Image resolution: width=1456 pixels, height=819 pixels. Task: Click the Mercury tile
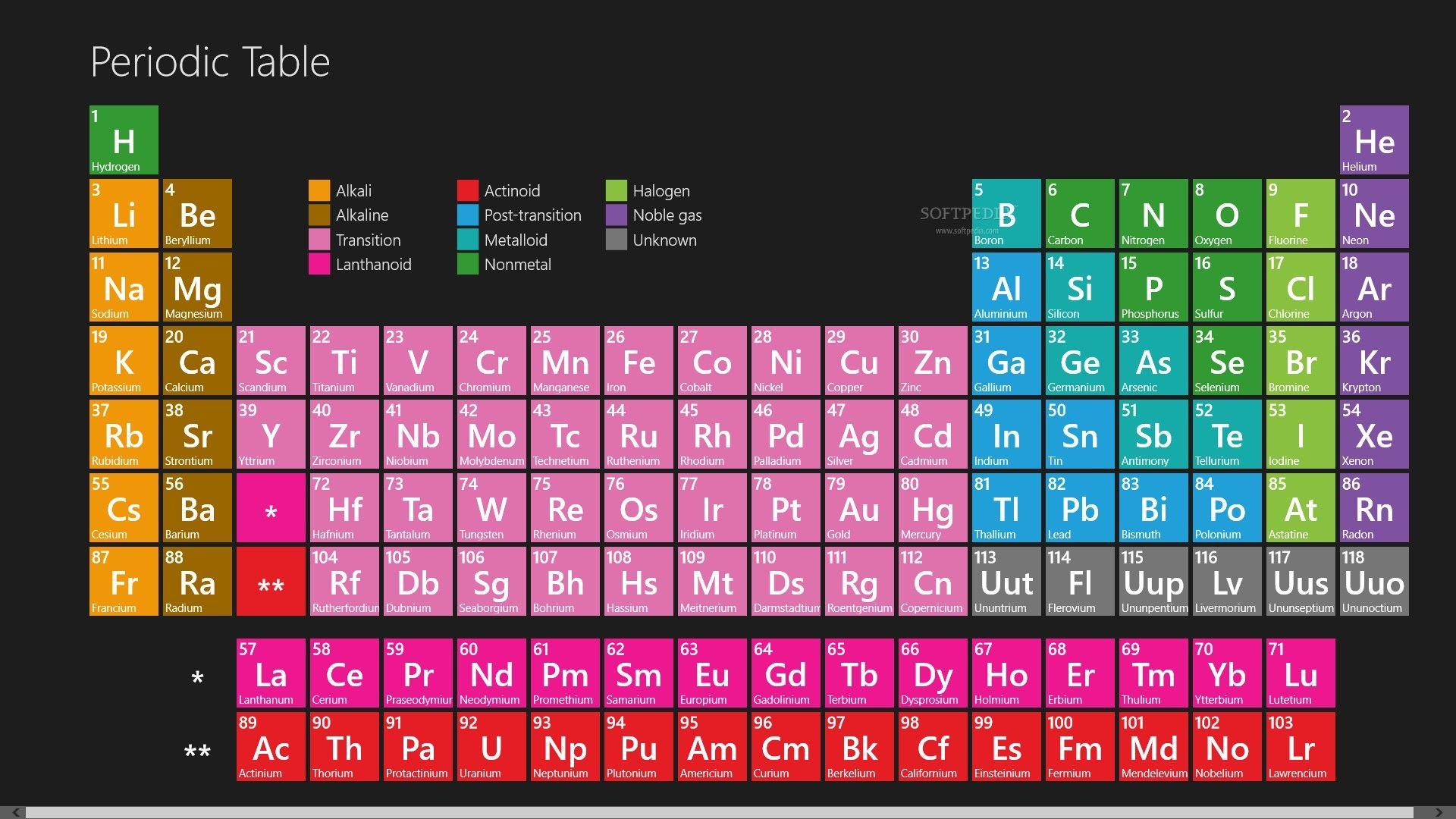point(933,507)
